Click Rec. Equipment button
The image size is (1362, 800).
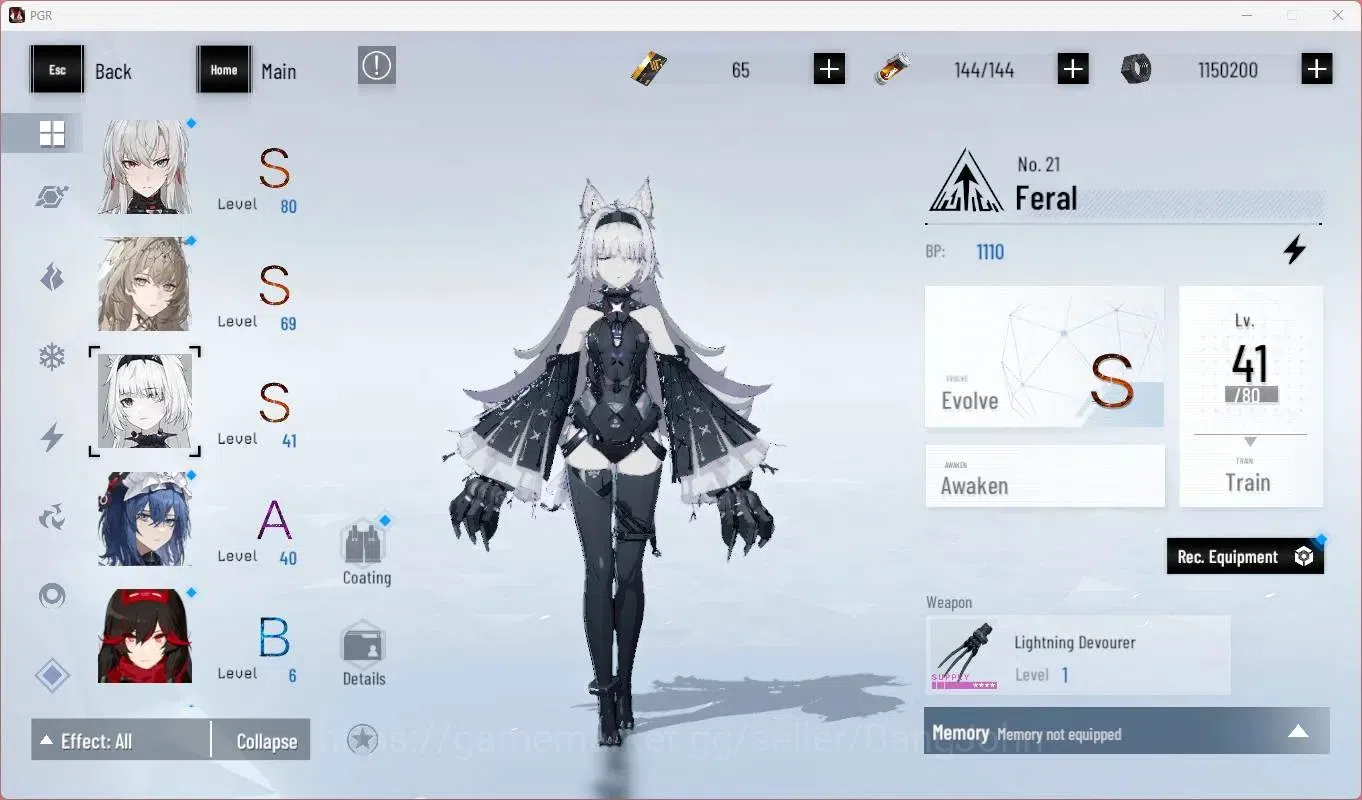tap(1245, 557)
